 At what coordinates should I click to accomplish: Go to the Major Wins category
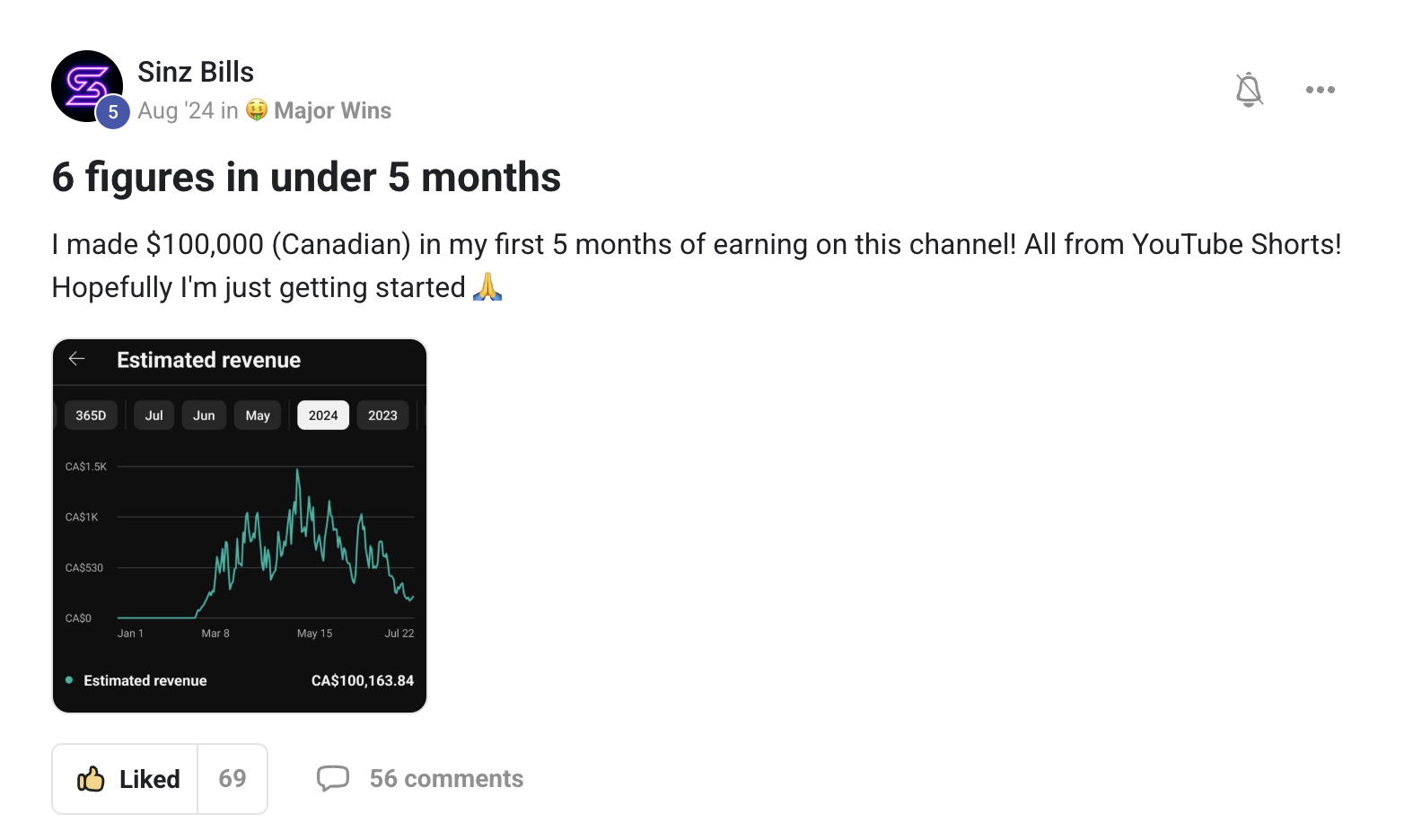(x=332, y=110)
